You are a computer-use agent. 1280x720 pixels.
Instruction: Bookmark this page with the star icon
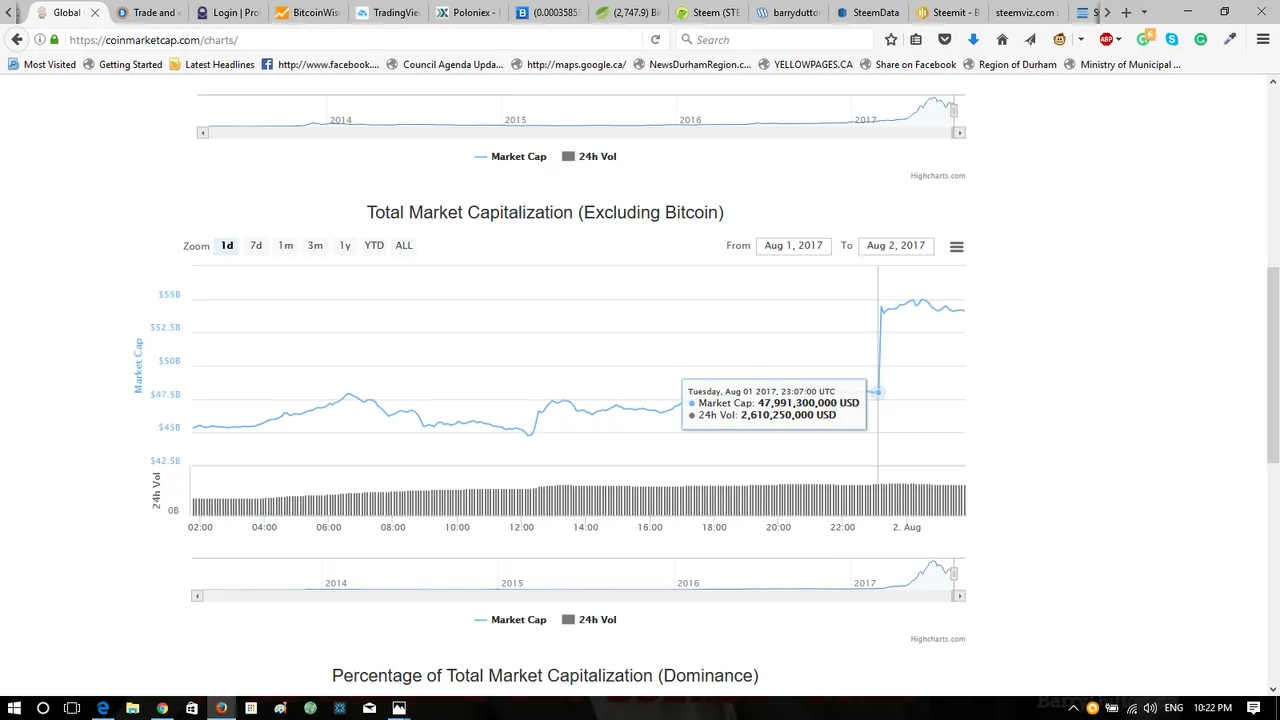coord(891,40)
